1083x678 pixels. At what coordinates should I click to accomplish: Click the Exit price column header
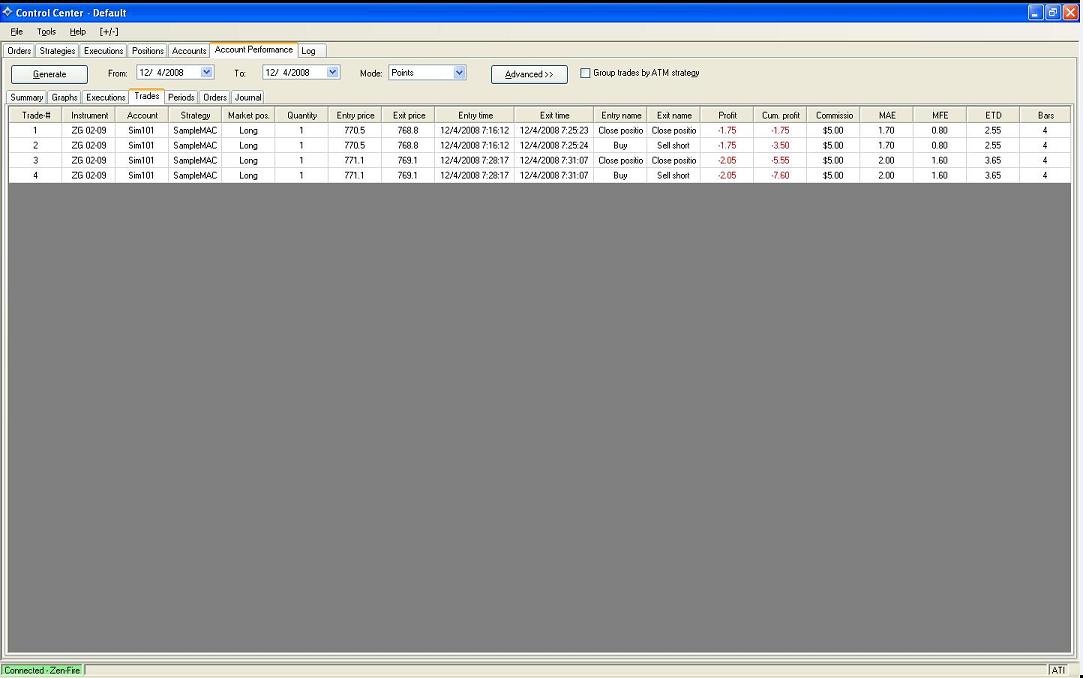(408, 115)
